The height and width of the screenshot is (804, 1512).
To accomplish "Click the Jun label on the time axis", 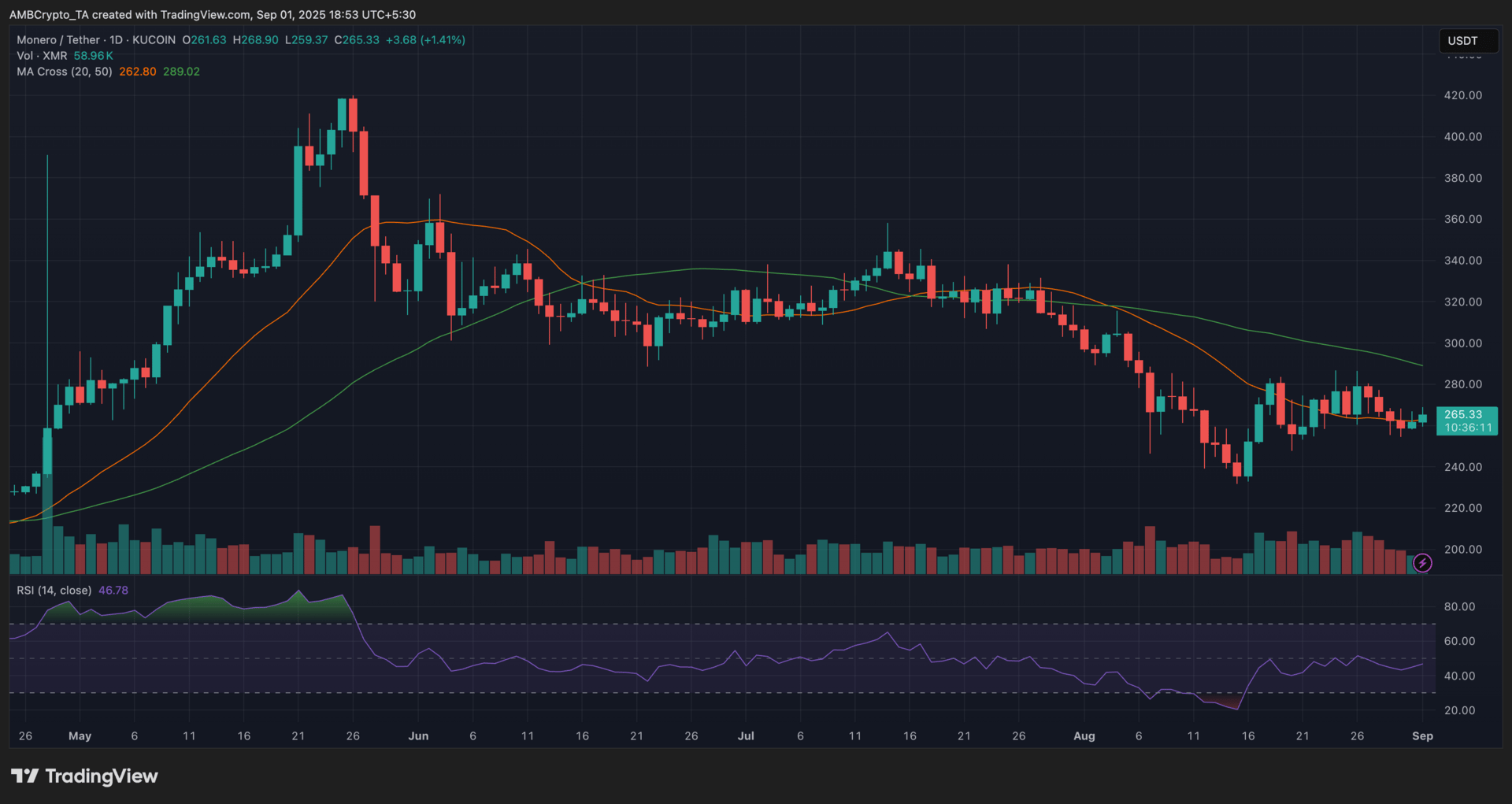I will point(418,736).
